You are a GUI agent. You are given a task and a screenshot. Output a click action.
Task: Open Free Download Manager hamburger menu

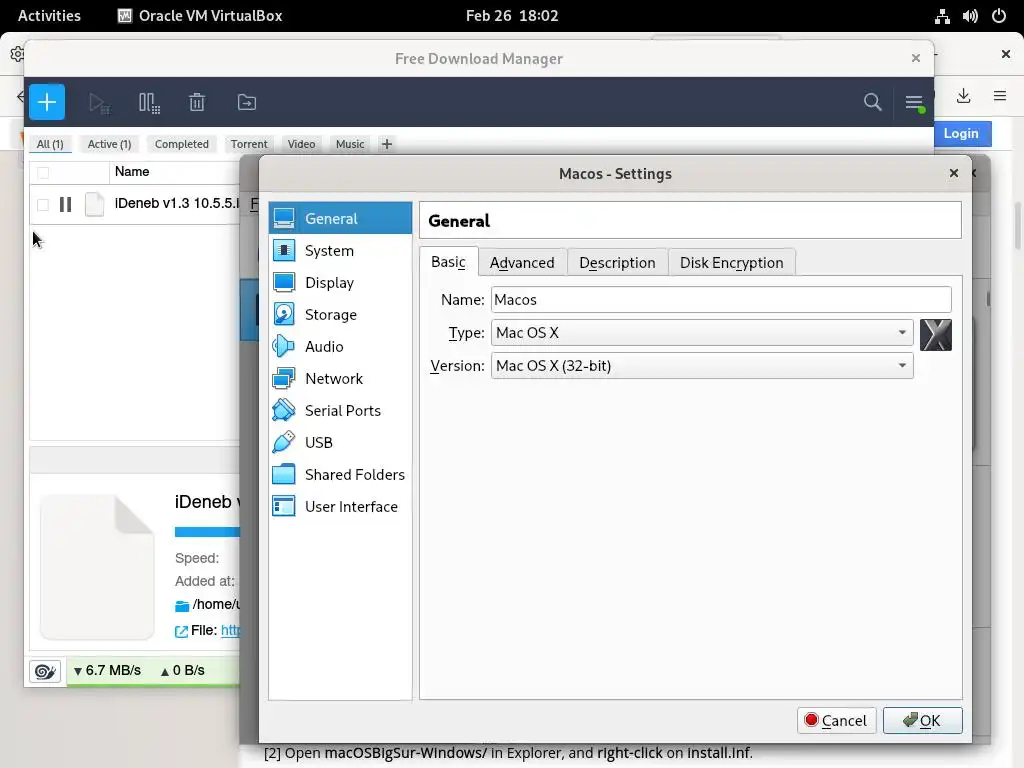tap(914, 103)
